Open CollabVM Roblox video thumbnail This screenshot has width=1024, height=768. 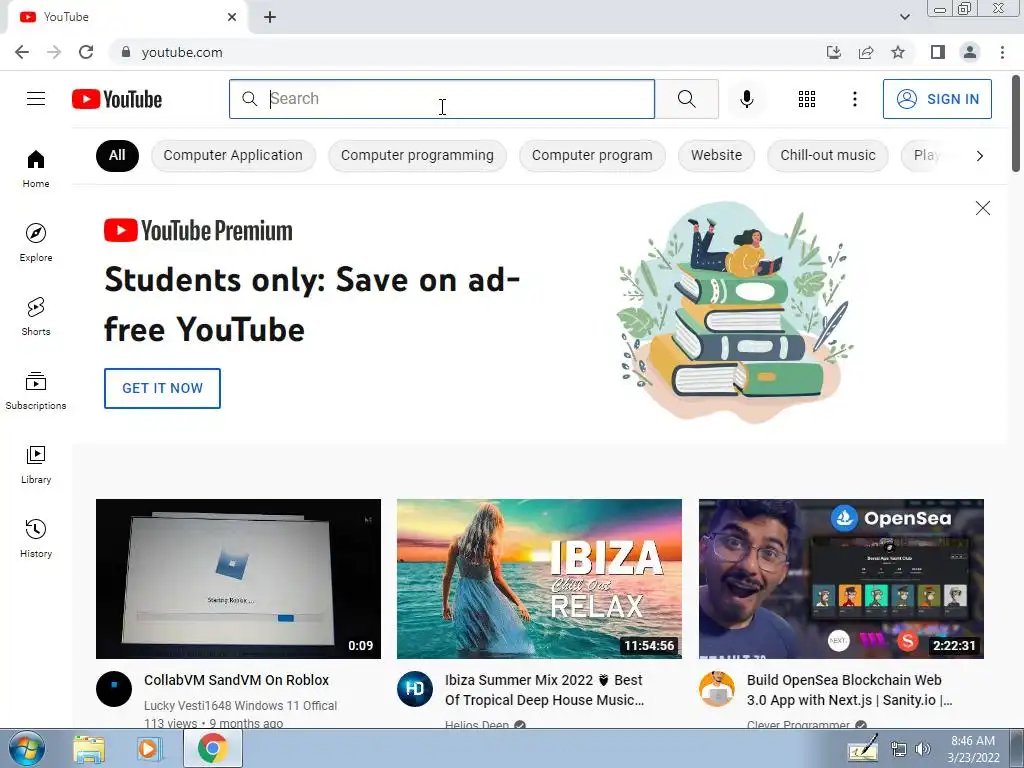click(238, 579)
